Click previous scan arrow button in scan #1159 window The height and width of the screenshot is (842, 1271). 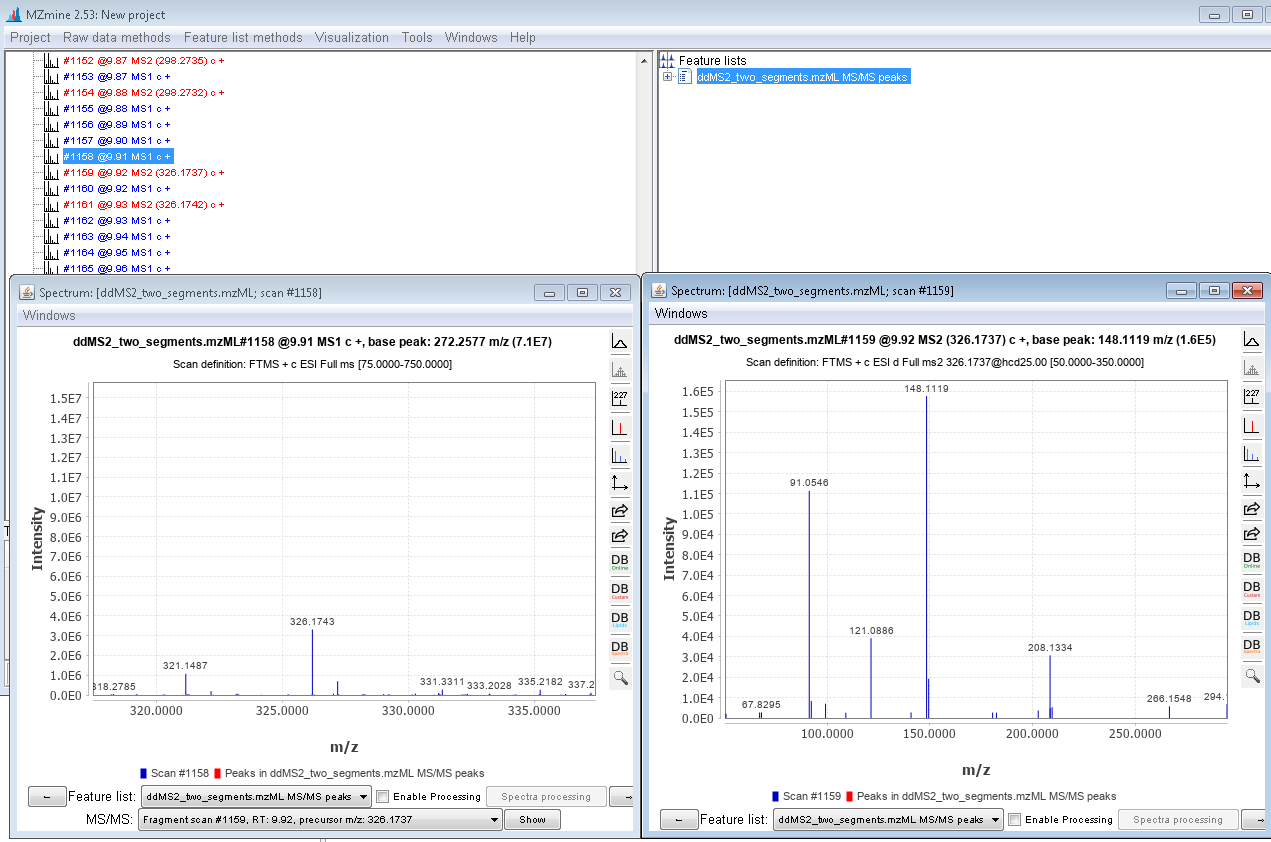(x=679, y=820)
